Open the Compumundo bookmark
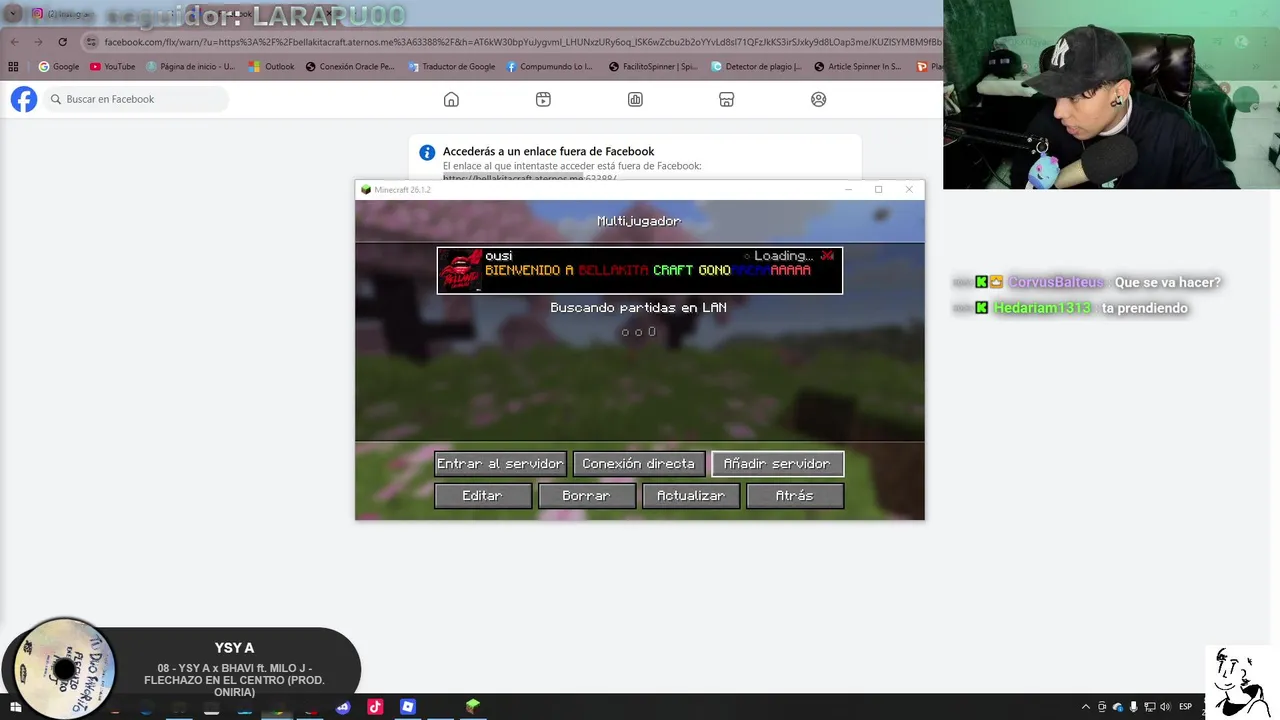The width and height of the screenshot is (1280, 720). coord(551,67)
